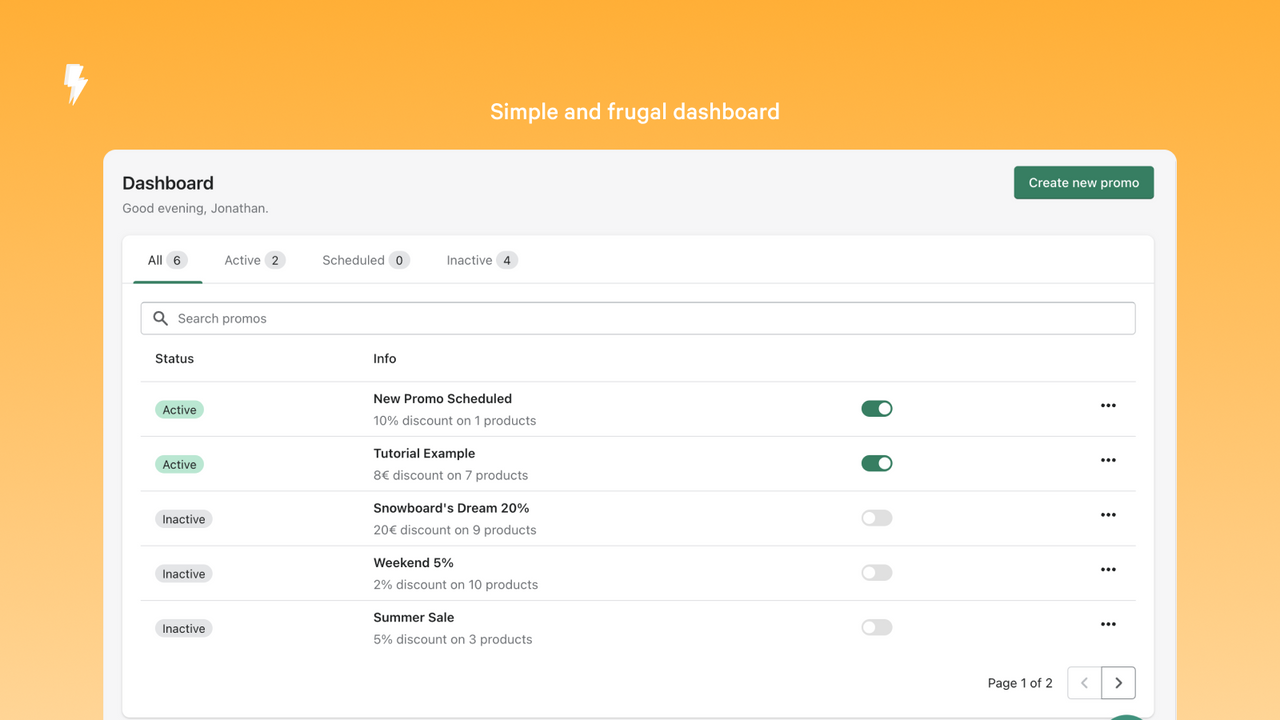This screenshot has width=1280, height=720.
Task: Switch to the Active tab
Action: 254,259
